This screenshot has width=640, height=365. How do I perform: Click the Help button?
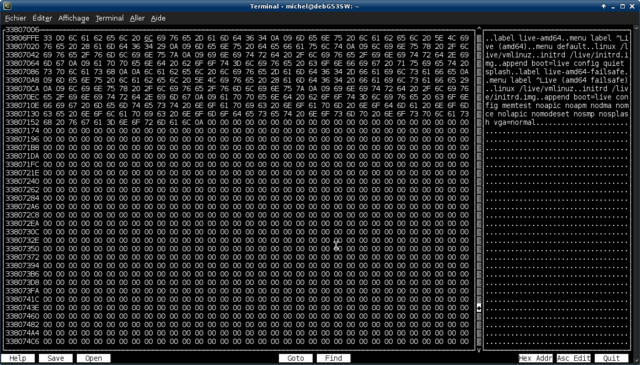tap(18, 358)
